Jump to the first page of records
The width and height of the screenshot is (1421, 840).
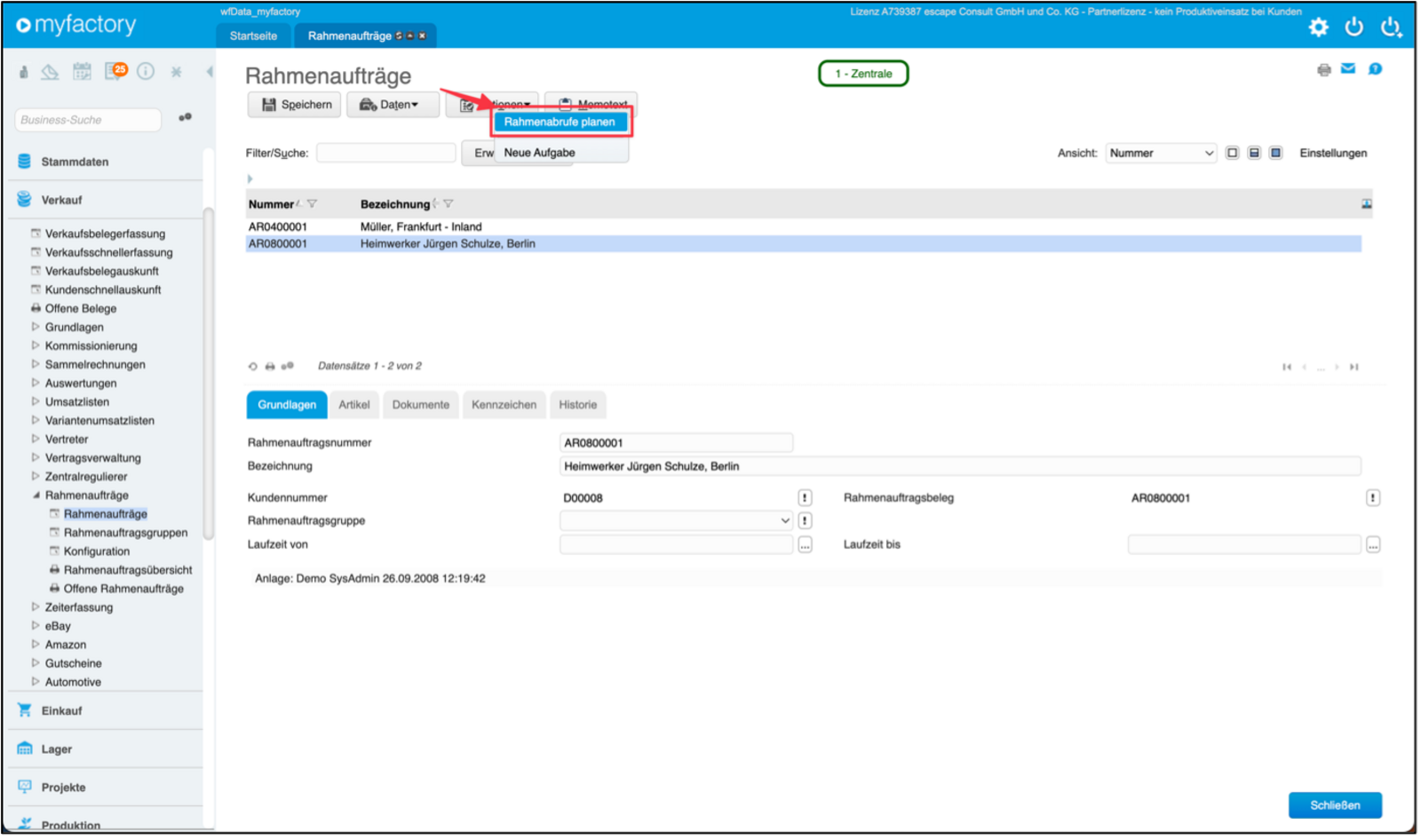1286,367
